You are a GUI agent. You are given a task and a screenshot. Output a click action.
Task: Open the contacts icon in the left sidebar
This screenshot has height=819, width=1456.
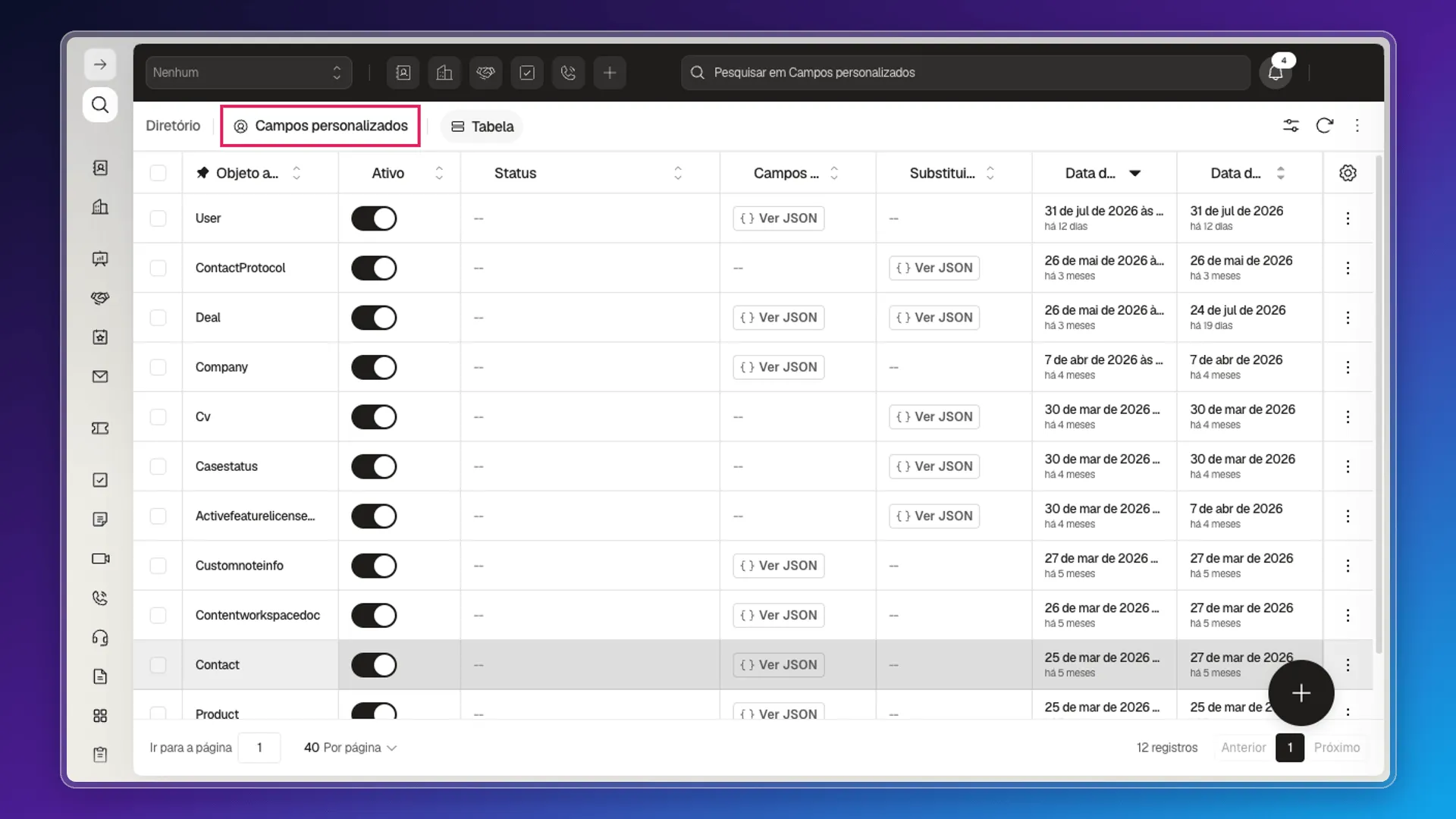coord(100,168)
